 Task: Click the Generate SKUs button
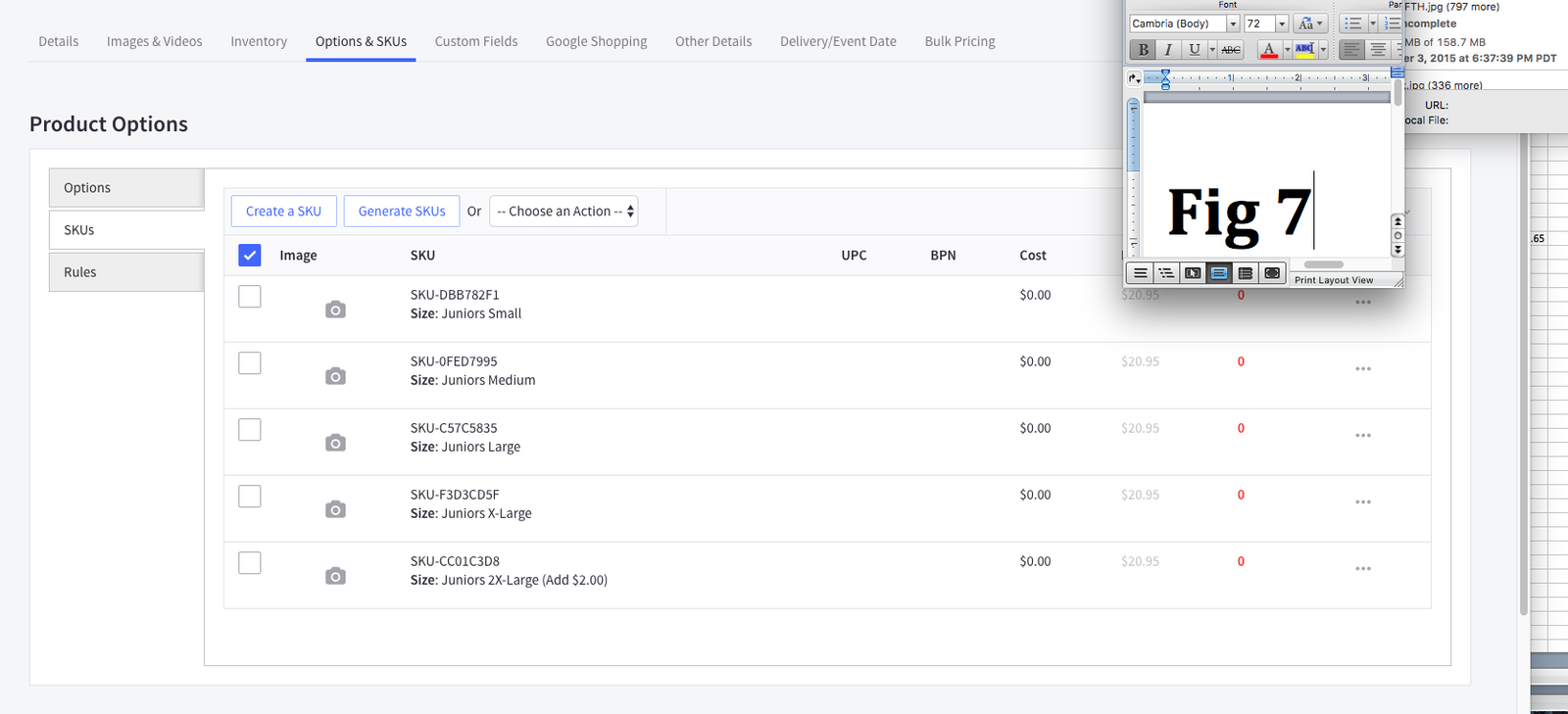402,212
